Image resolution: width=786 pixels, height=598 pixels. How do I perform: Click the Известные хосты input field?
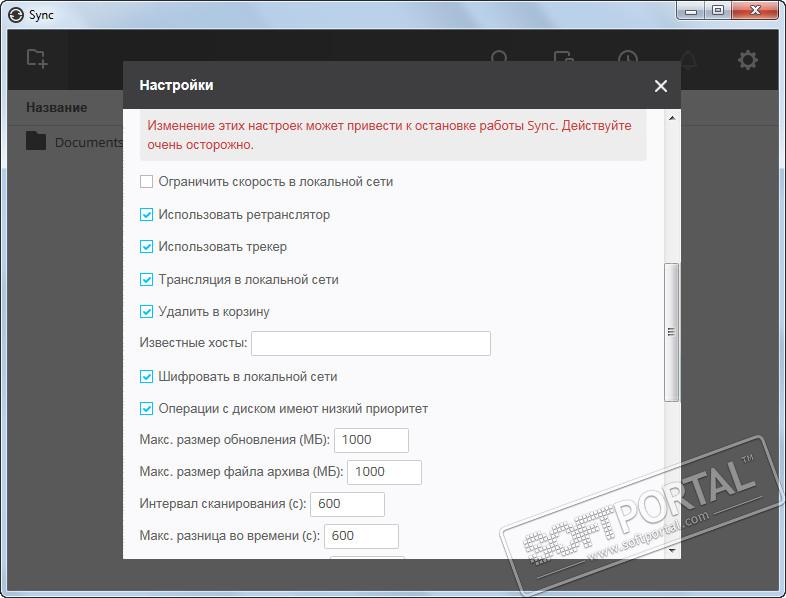click(371, 343)
